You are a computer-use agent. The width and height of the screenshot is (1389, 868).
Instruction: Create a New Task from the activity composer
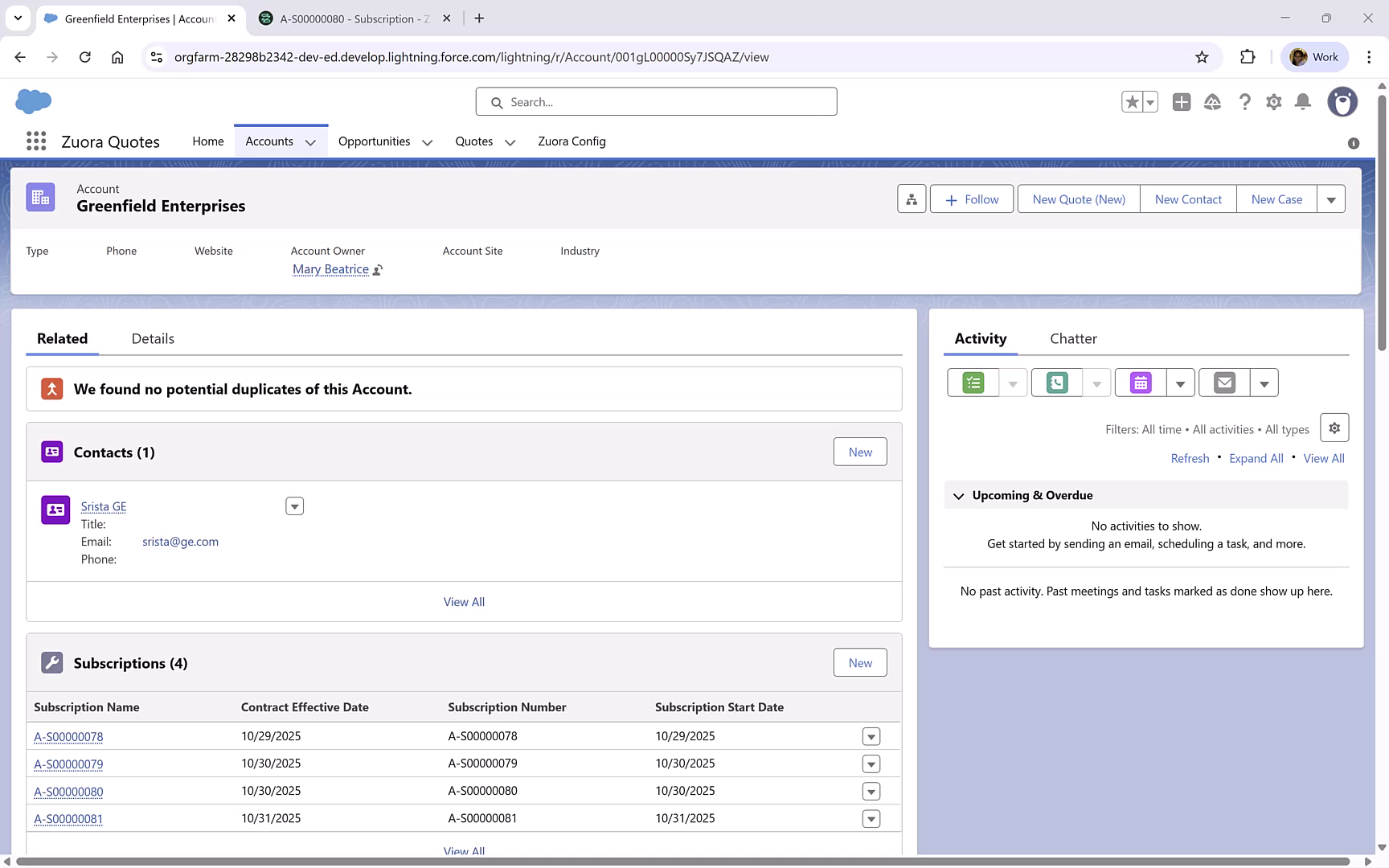[x=972, y=383]
